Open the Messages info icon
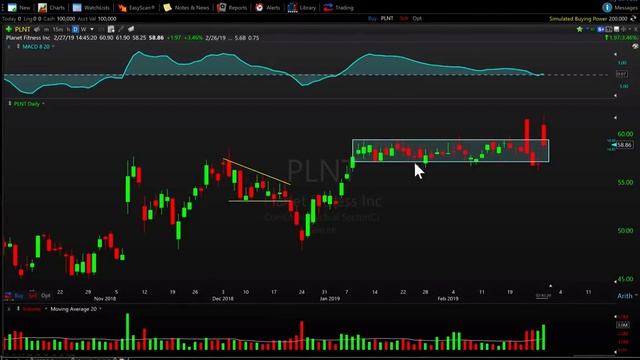 click(607, 8)
